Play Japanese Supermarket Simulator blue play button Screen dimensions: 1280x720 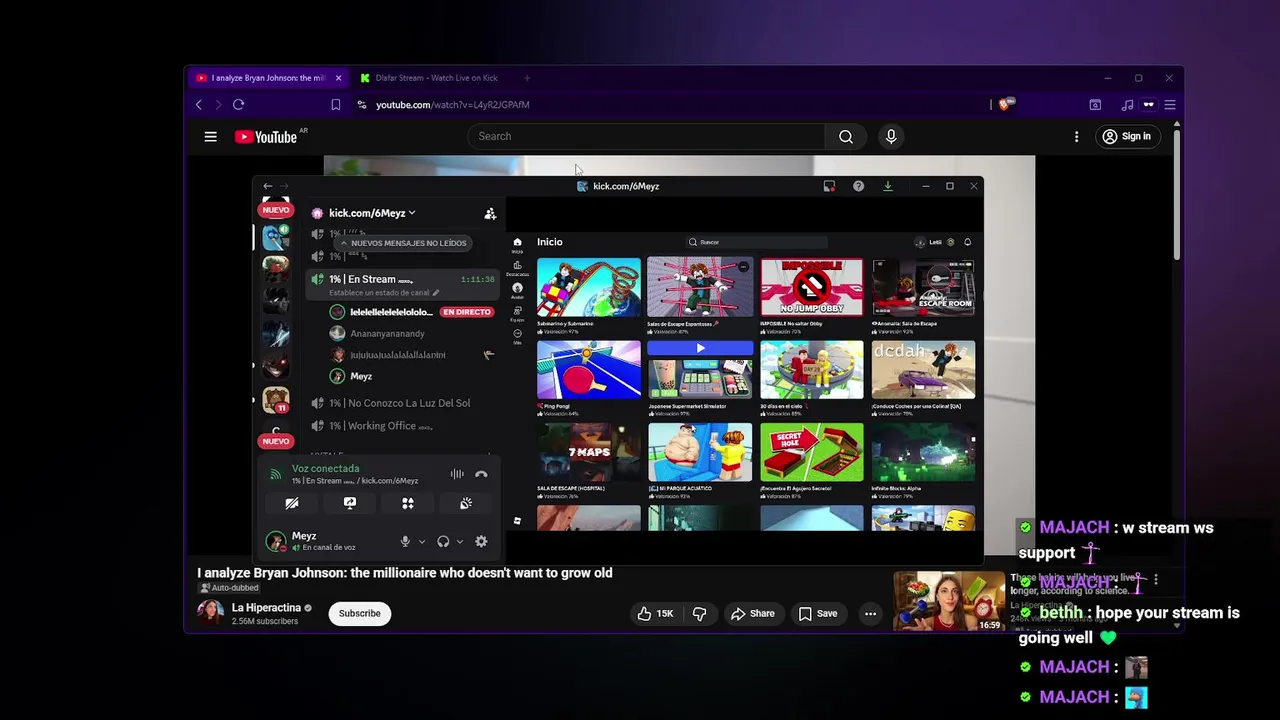pos(700,348)
